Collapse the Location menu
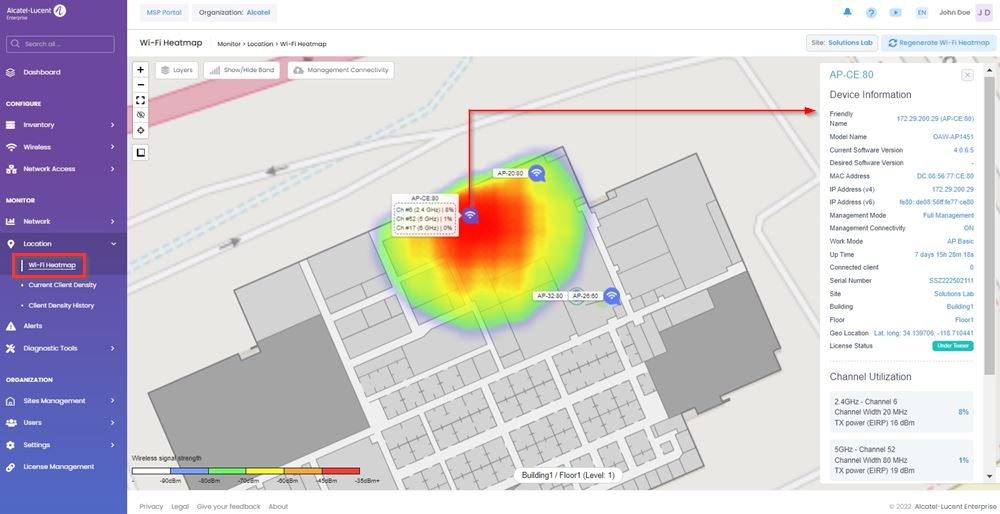Image resolution: width=1000 pixels, height=514 pixels. pos(61,244)
